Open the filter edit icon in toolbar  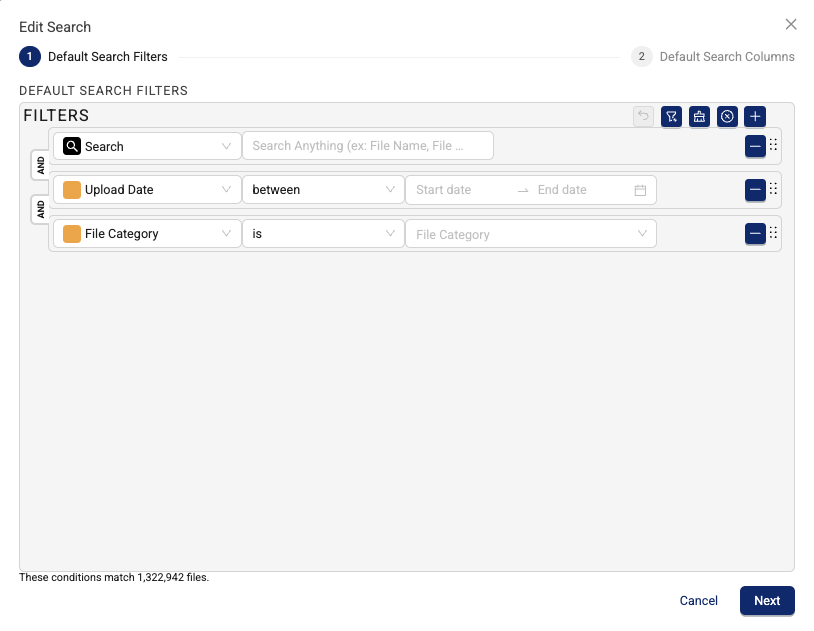(x=671, y=116)
